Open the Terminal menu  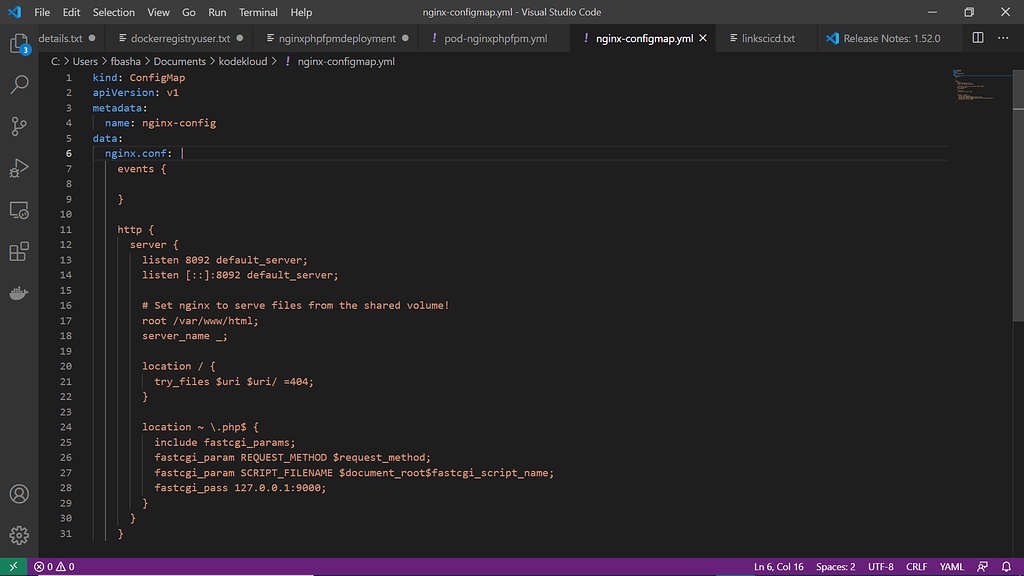point(258,12)
